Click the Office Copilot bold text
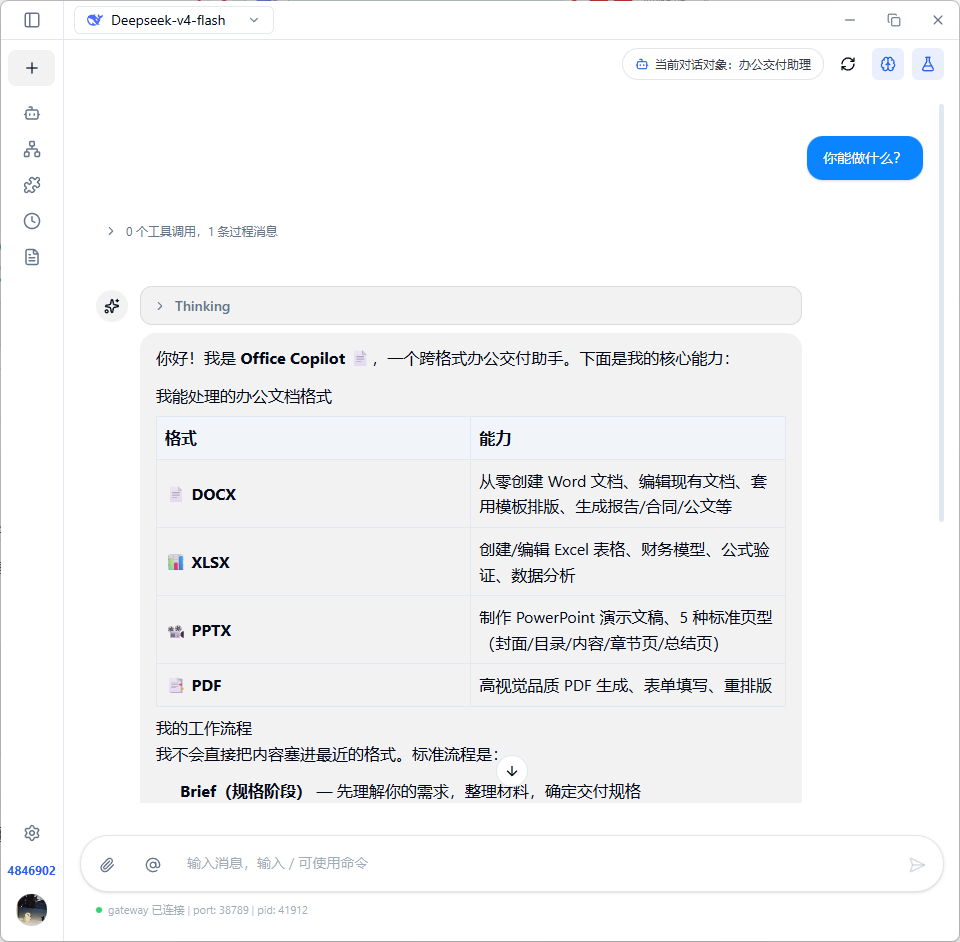The image size is (960, 942). 293,359
